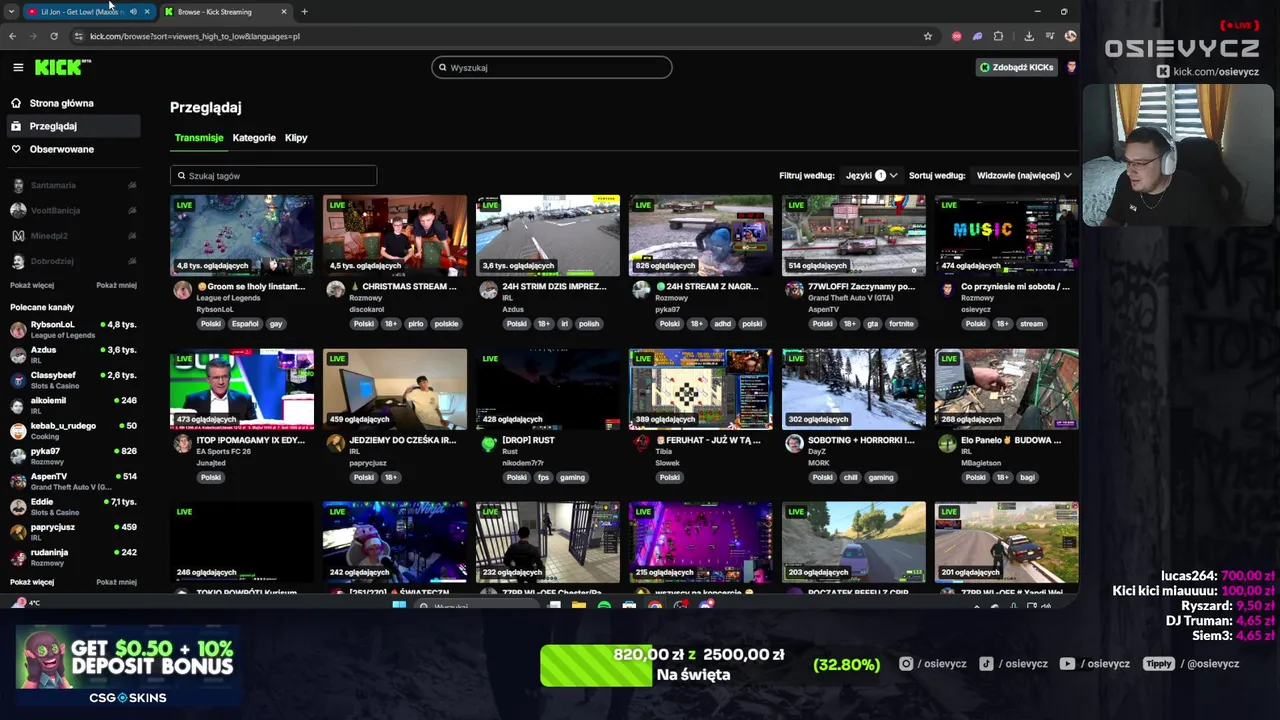Click the CSGOSKINS deposit bonus banner
Viewport: 1280px width, 720px height.
coord(126,667)
